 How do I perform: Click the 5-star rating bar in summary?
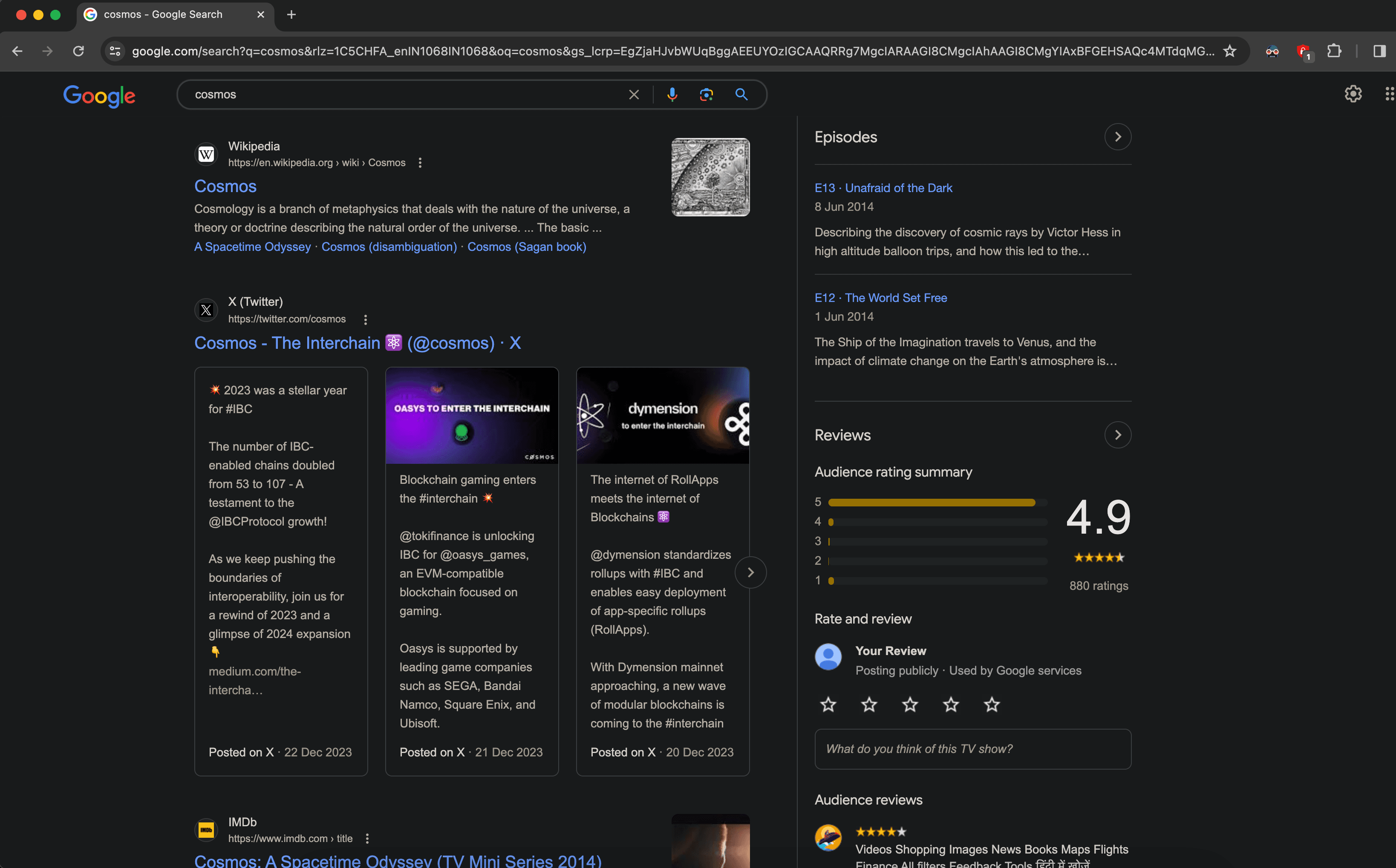coord(930,502)
